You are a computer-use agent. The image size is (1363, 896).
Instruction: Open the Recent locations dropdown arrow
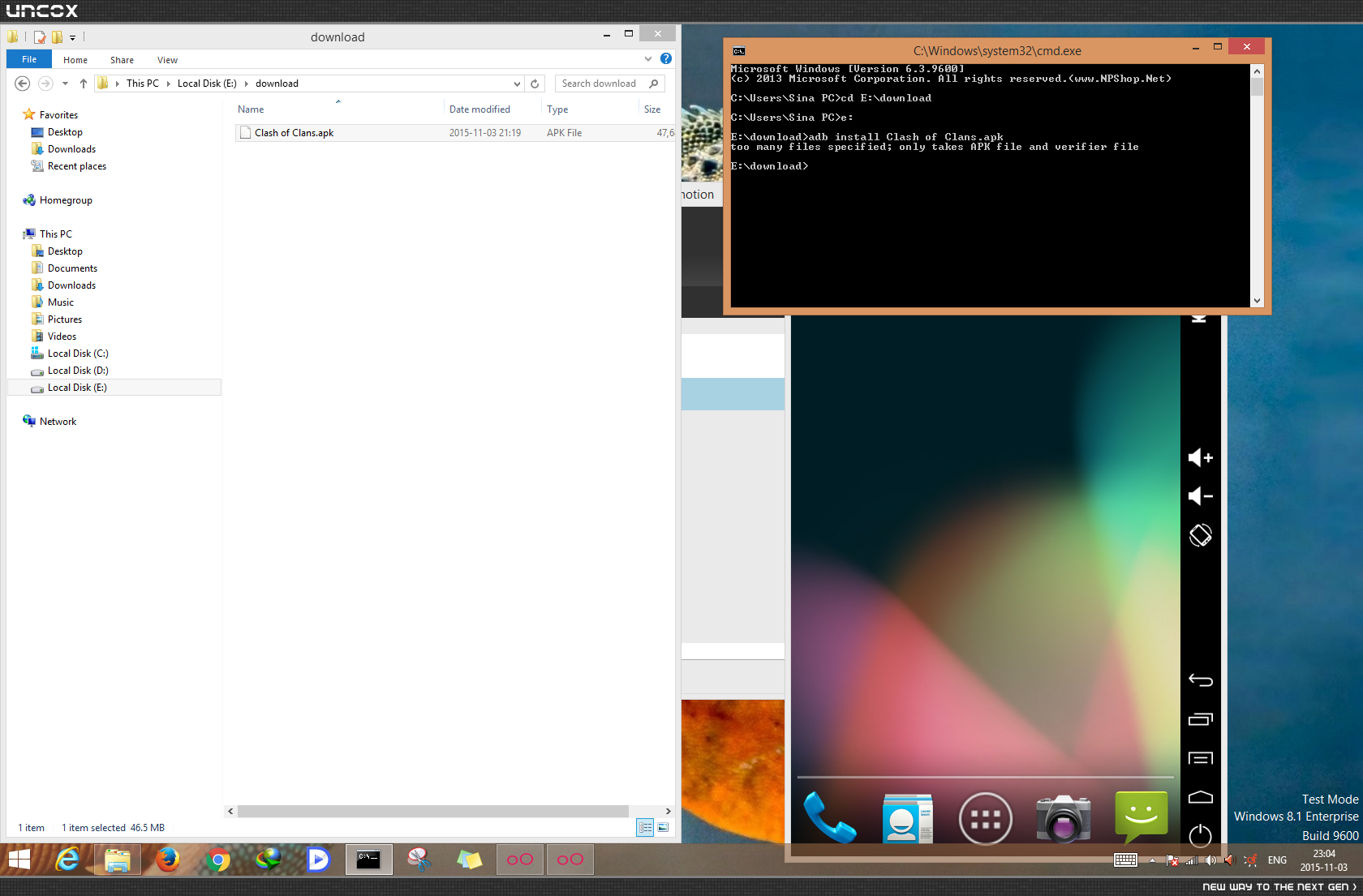tap(65, 84)
